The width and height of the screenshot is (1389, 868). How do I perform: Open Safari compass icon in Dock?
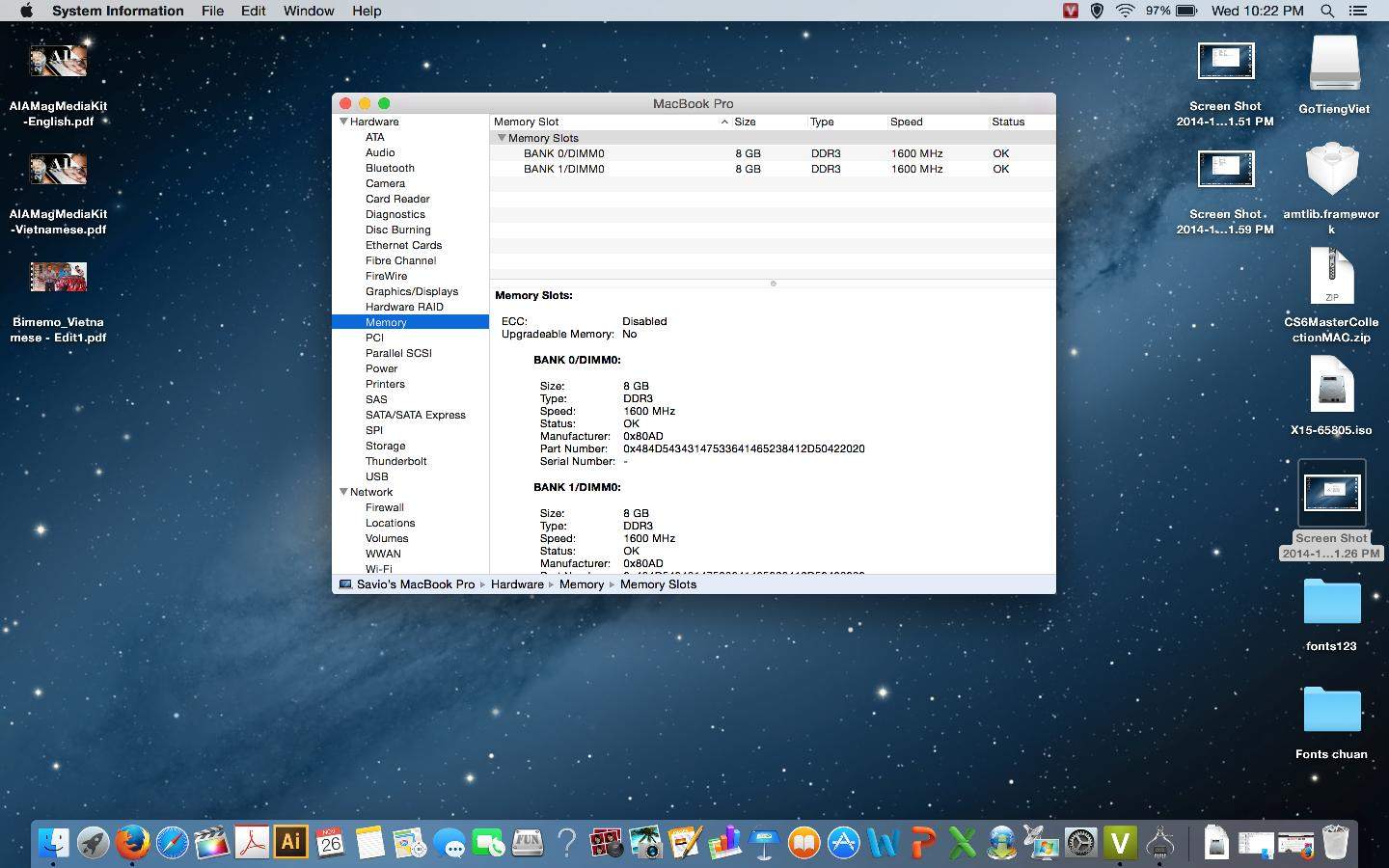(173, 843)
